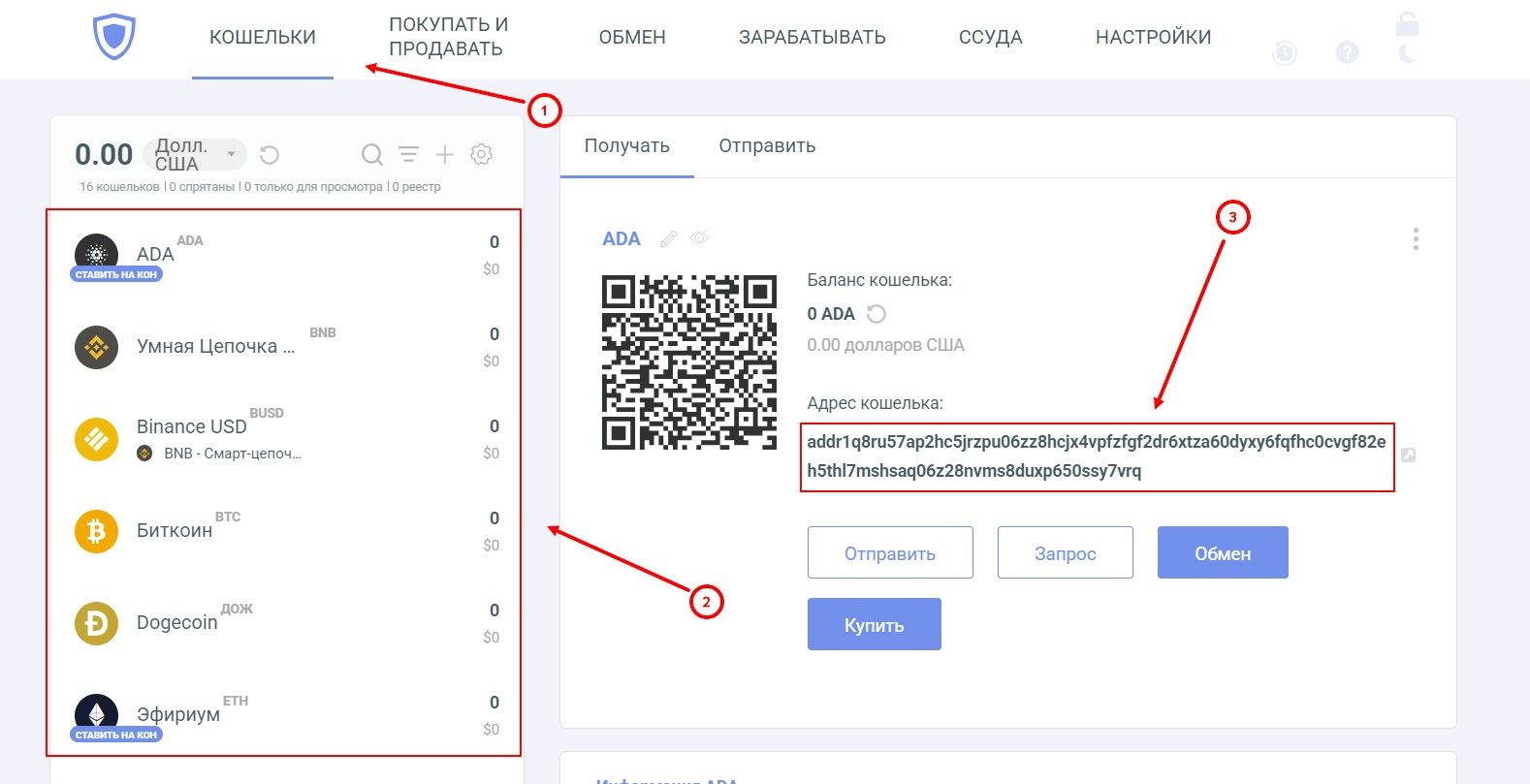Select the ADA wallet row name

(155, 254)
